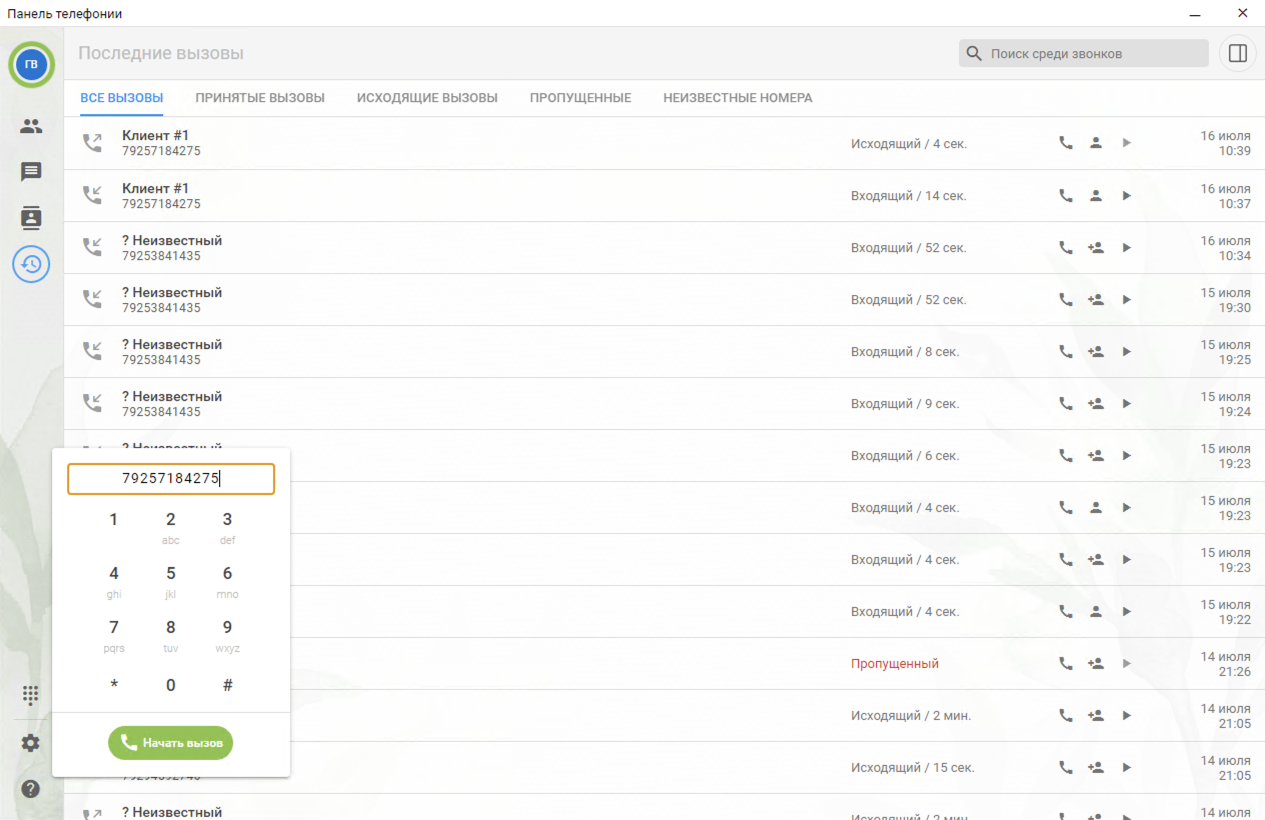Toggle the dialpad keypad icon
1265x820 pixels.
tap(31, 695)
